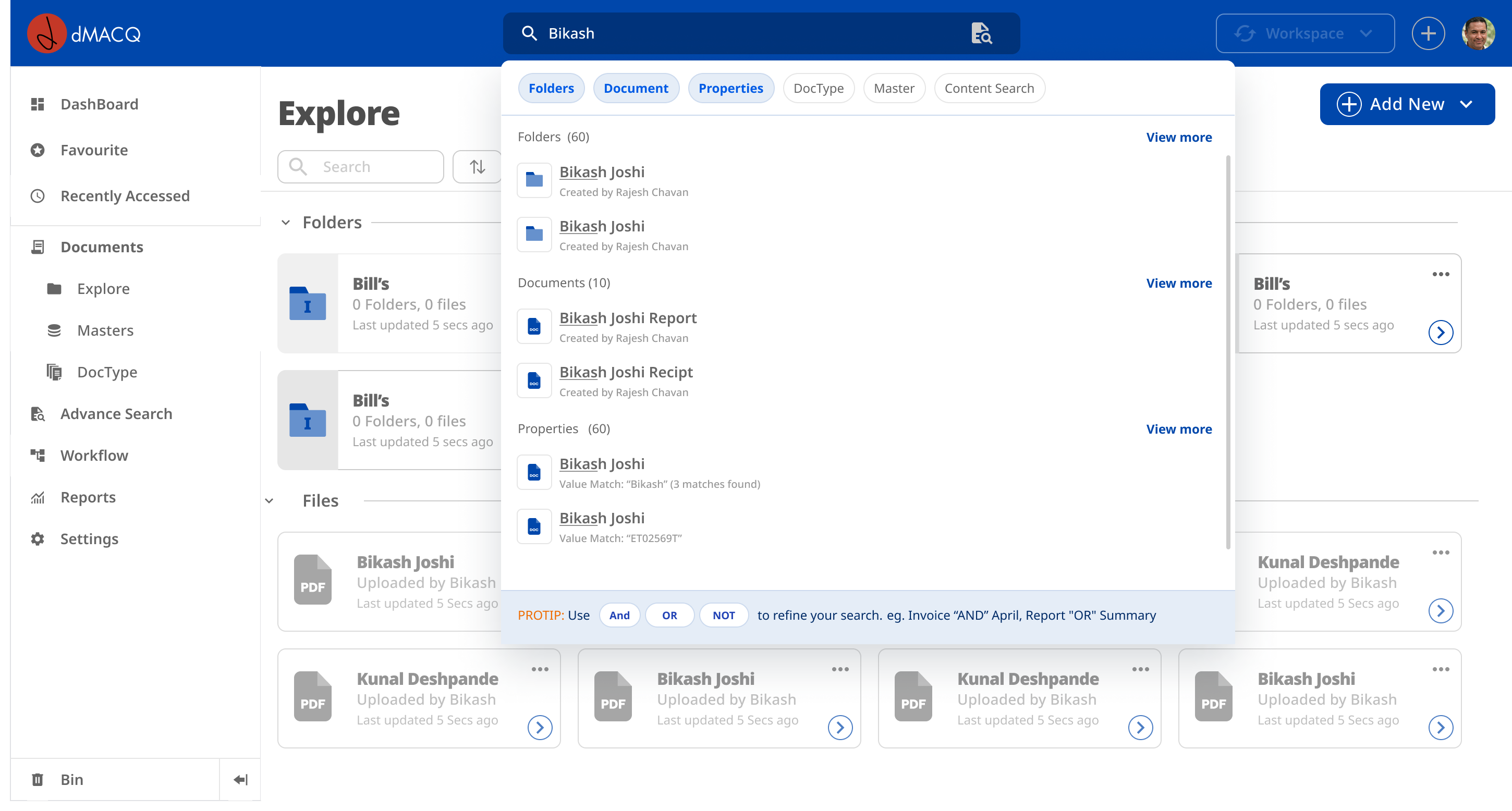Click the advanced document search icon in search bar
This screenshot has height=811, width=1512.
coord(981,33)
